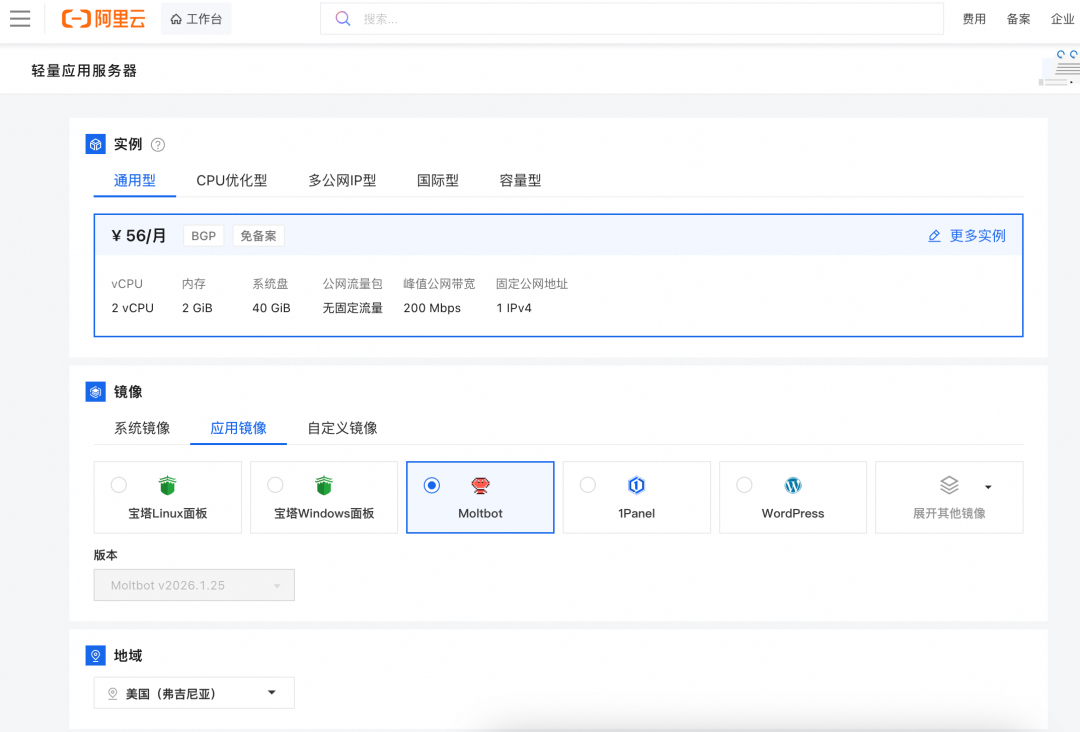Select the WordPress image radio button
Image resolution: width=1080 pixels, height=732 pixels.
[x=744, y=485]
